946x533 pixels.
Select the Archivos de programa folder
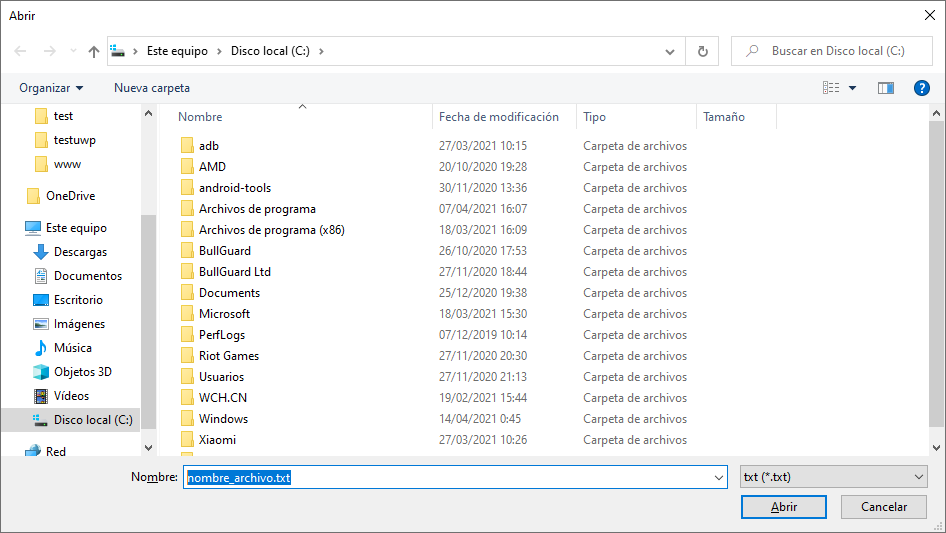click(257, 209)
